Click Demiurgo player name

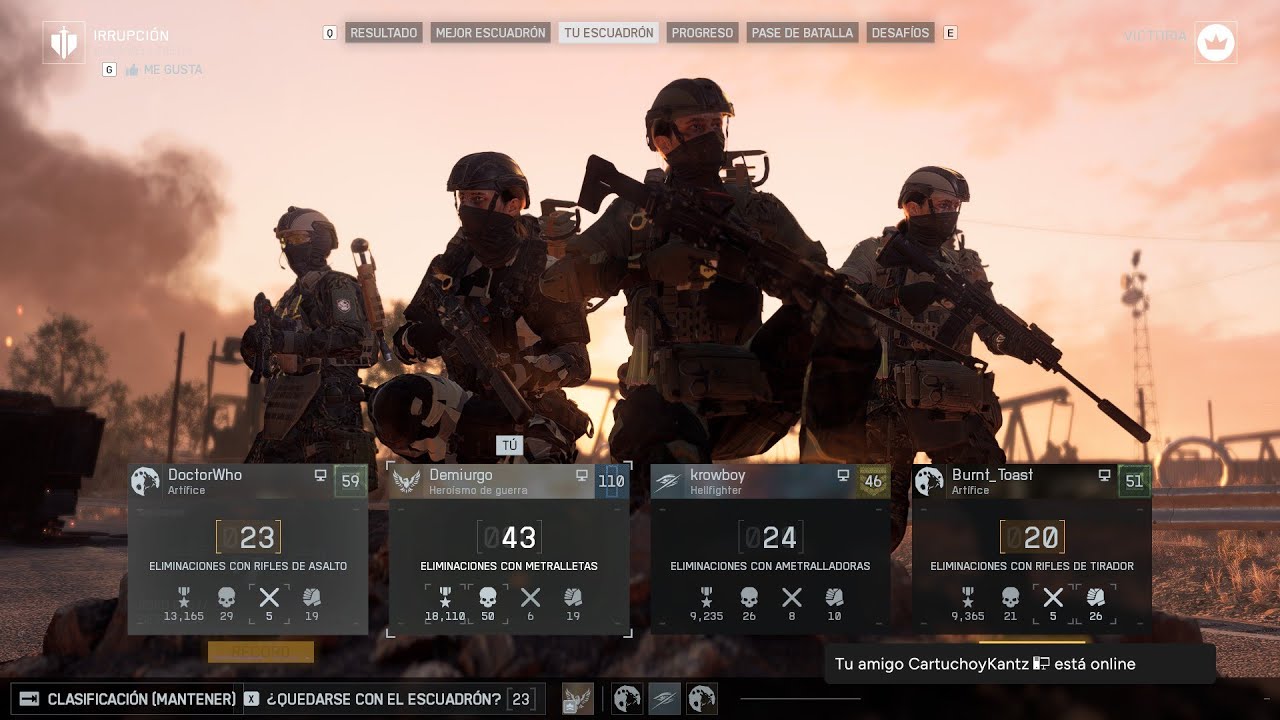[x=461, y=475]
